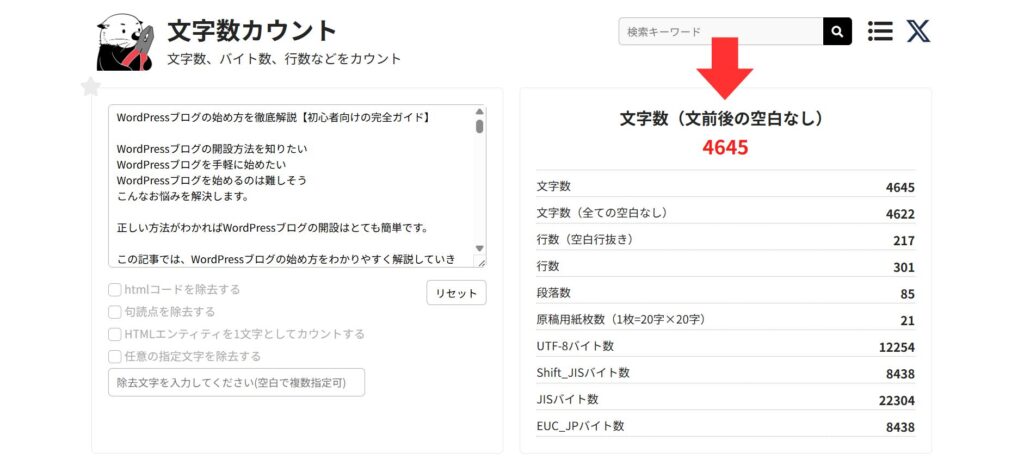Click the 文字数カウント site title
Viewport: 1024px width, 466px height.
click(x=252, y=30)
